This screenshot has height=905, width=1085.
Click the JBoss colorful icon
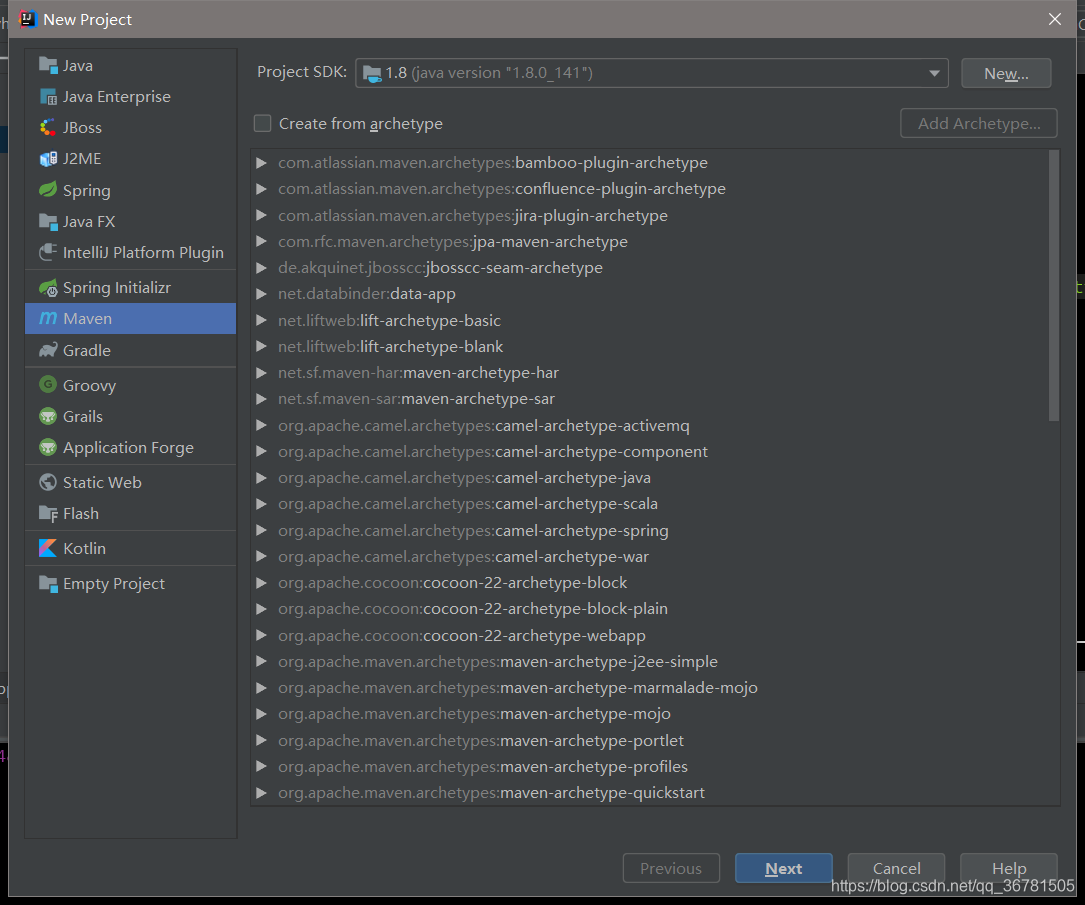click(48, 127)
